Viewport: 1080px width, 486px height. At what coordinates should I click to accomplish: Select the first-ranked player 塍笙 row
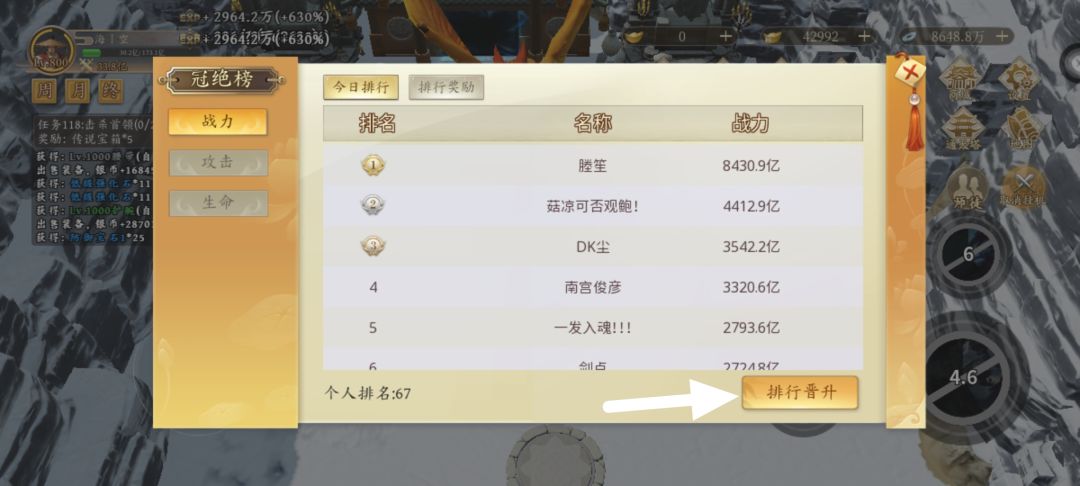(592, 165)
